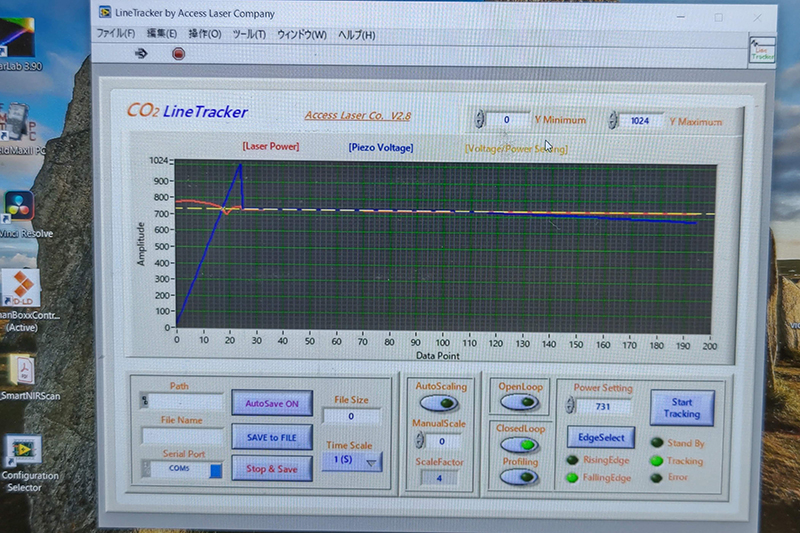Toggle the ClosedLoop switch
800x533 pixels.
[519, 445]
